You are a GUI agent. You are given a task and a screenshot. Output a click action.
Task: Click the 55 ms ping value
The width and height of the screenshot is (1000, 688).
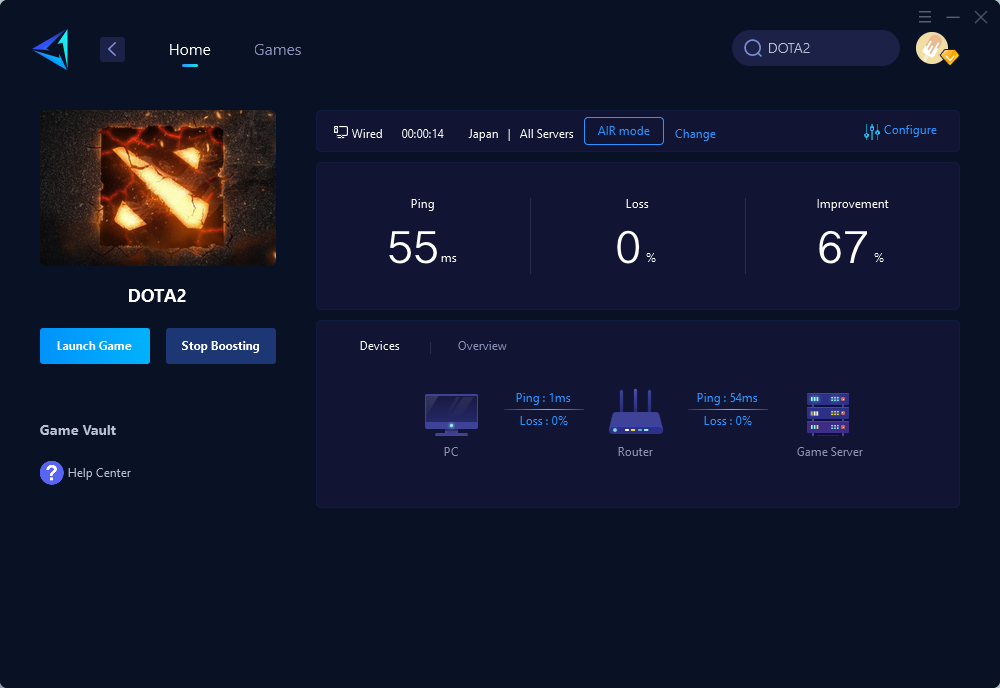(x=422, y=247)
